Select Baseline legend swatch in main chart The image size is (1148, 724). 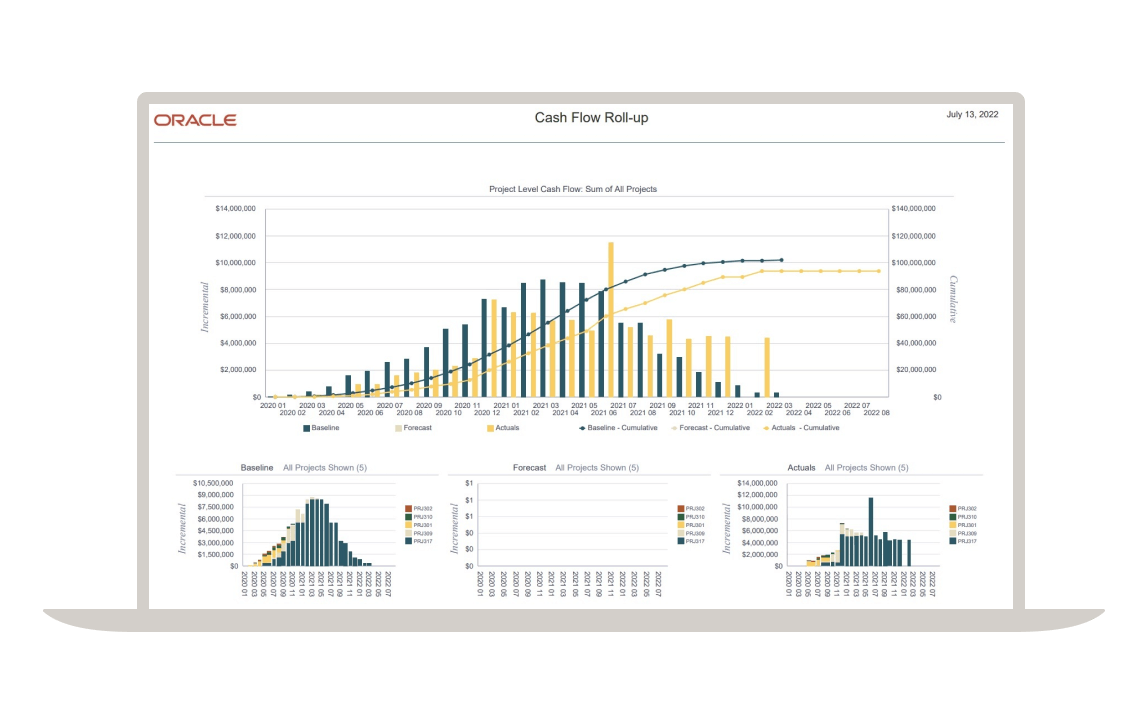307,428
